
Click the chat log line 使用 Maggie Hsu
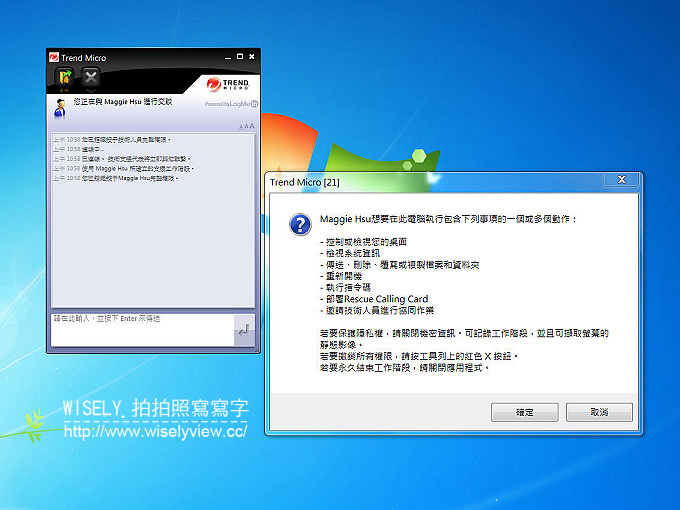(124, 168)
